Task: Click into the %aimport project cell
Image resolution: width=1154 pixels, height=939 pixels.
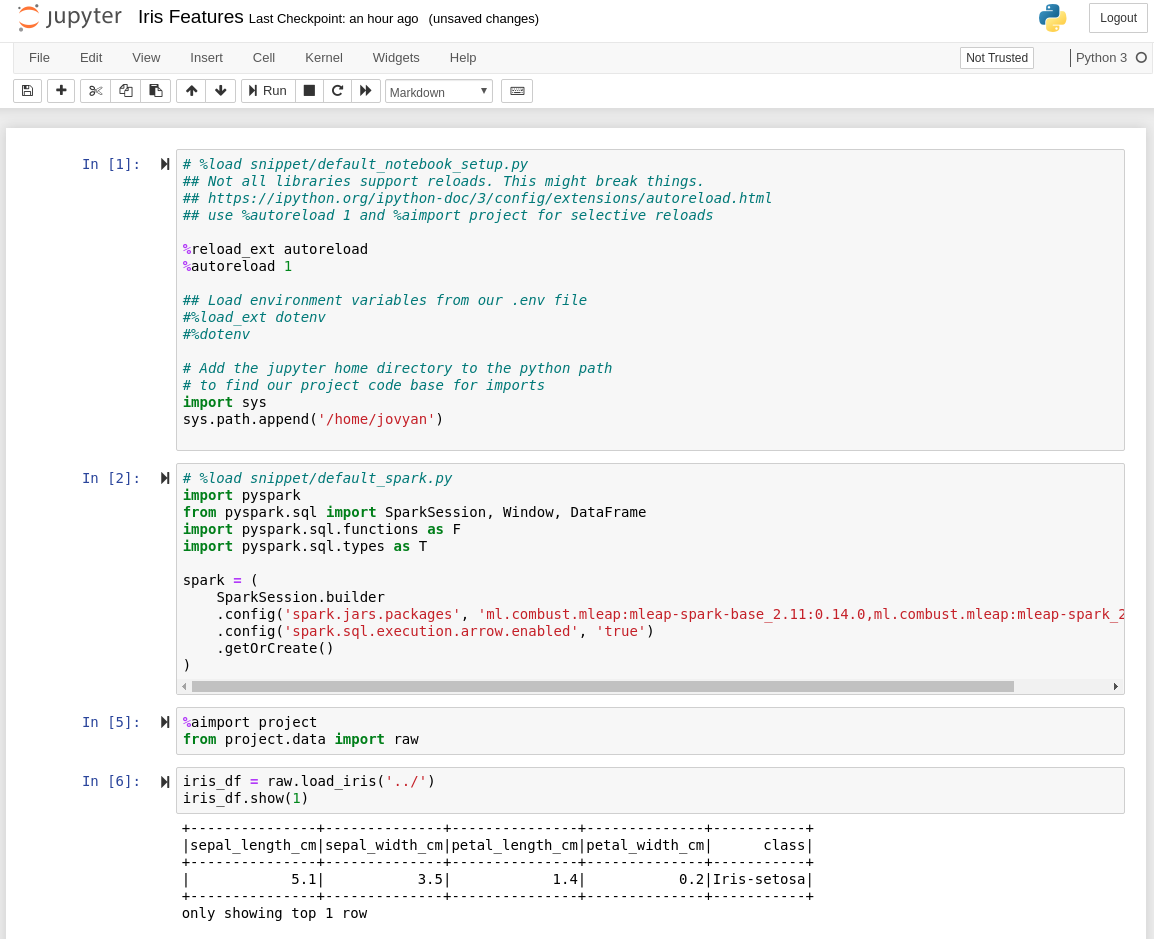Action: [650, 731]
